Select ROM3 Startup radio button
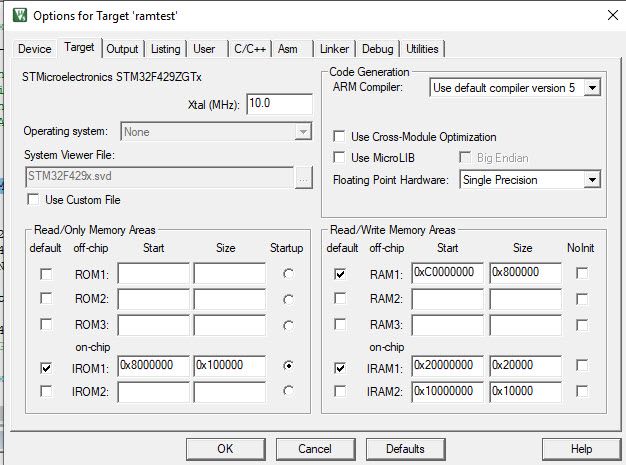The image size is (626, 465). tap(288, 325)
